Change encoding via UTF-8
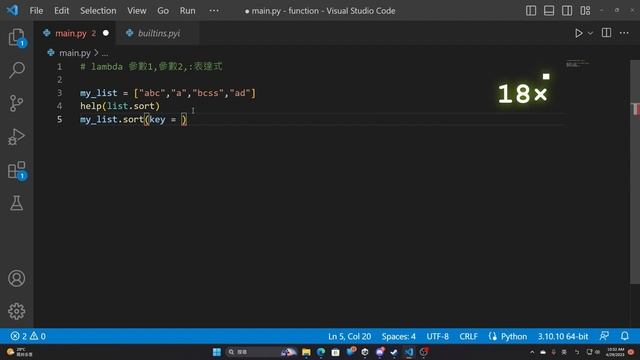The height and width of the screenshot is (360, 640). pos(438,336)
